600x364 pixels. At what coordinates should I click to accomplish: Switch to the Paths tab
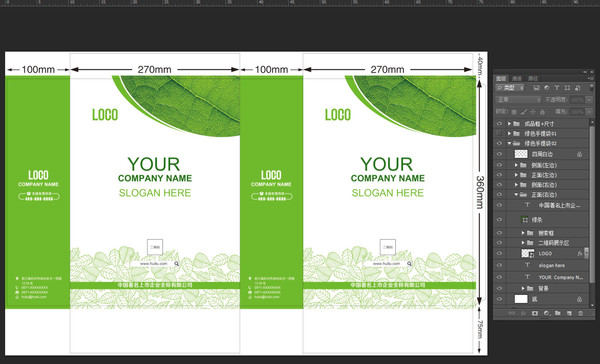533,78
